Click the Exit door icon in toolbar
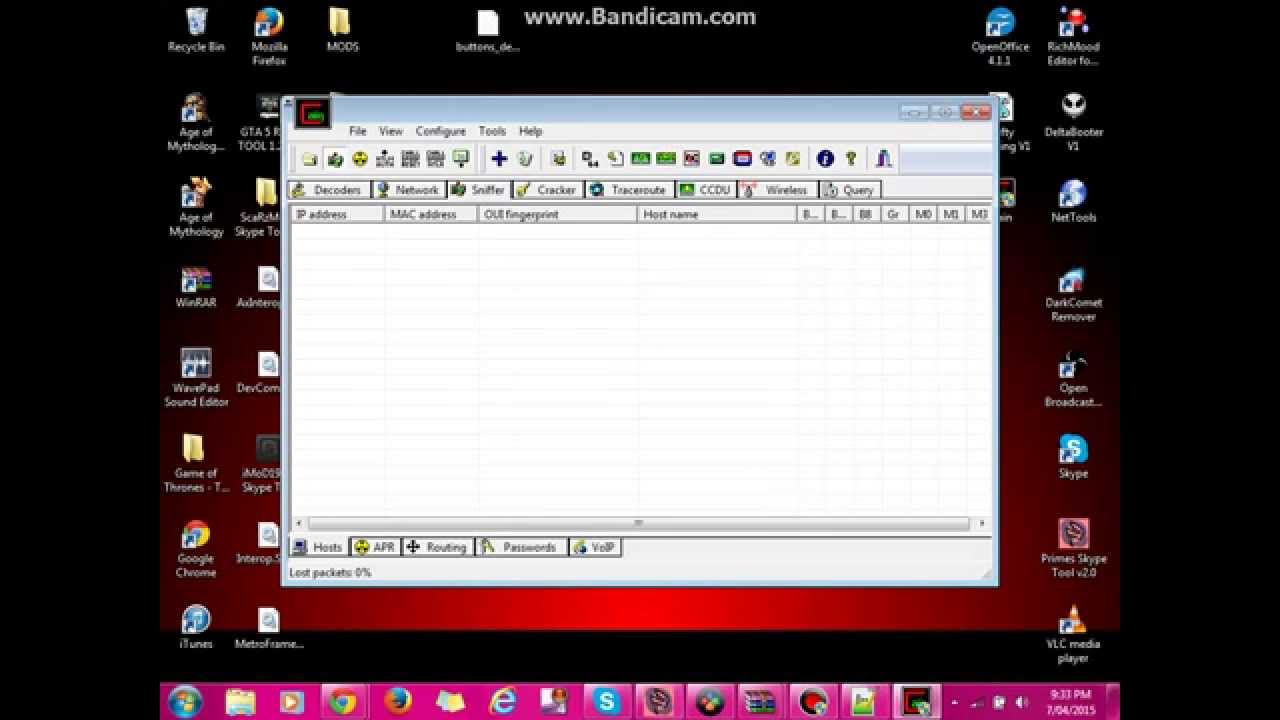Screen dimensions: 1280x720 pos(883,158)
